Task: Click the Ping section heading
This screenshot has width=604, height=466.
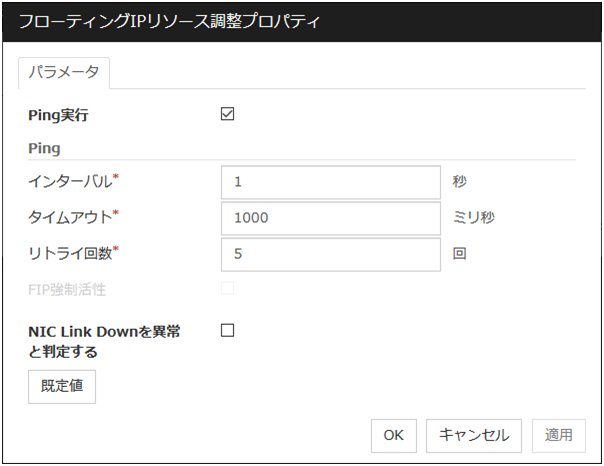Action: (x=45, y=148)
